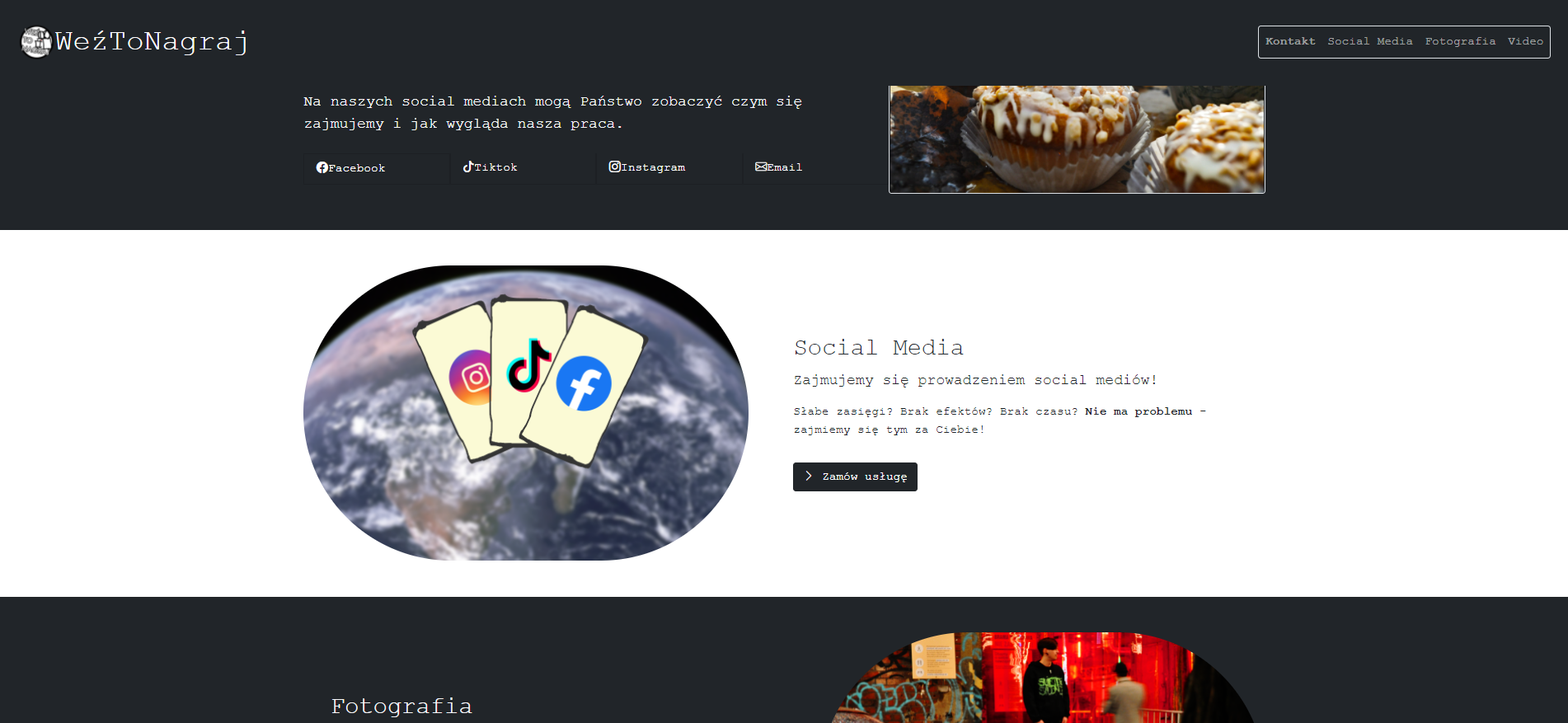Click the chevron arrow in Zamów usługę
Viewport: 1568px width, 723px height.
pos(809,477)
